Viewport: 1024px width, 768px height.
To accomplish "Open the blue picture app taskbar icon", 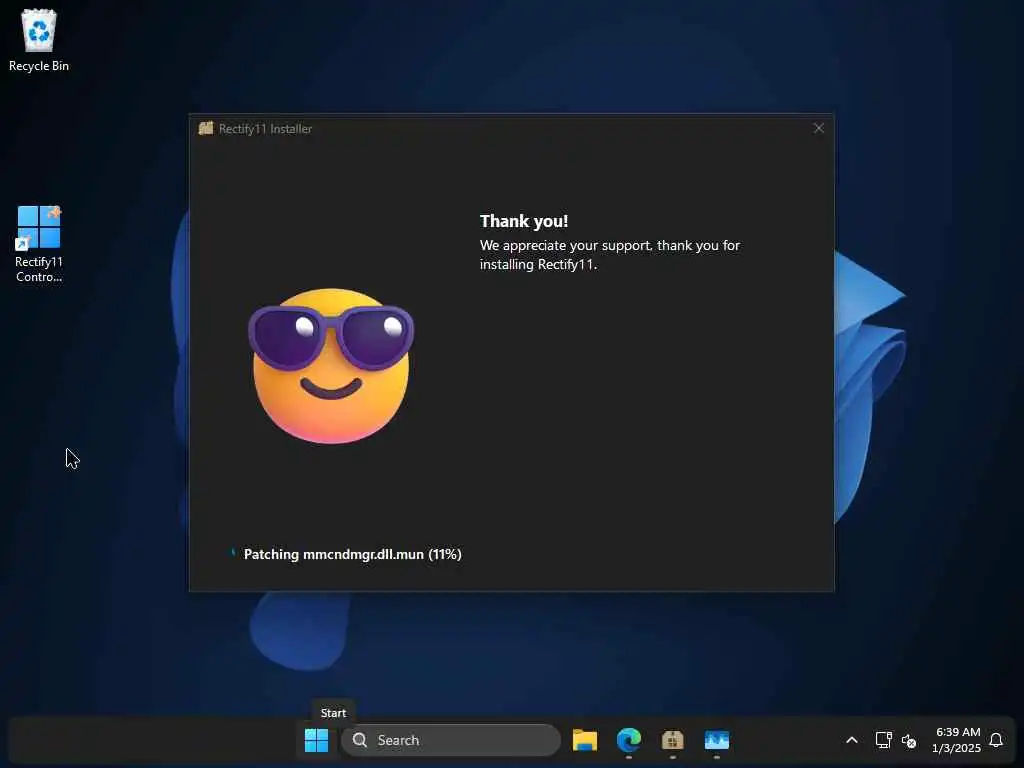I will (x=716, y=740).
